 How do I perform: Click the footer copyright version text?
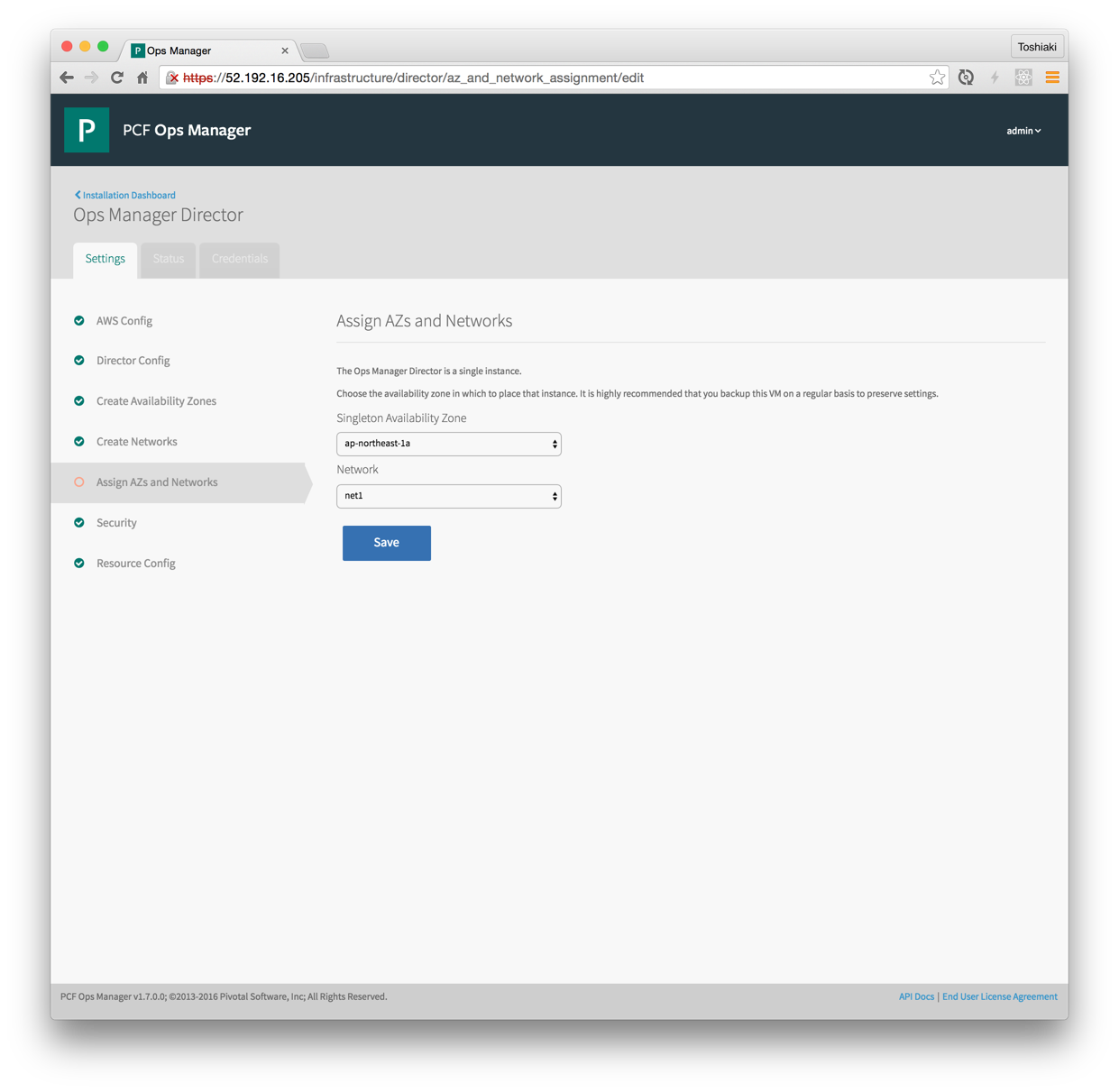pos(224,996)
